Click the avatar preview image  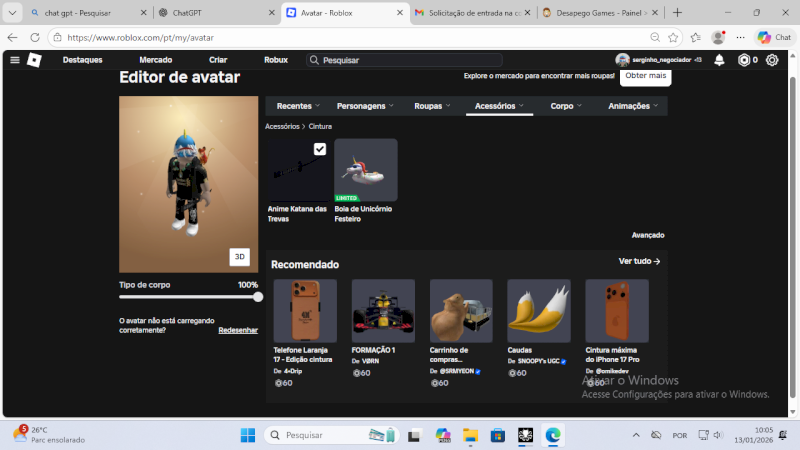[189, 184]
